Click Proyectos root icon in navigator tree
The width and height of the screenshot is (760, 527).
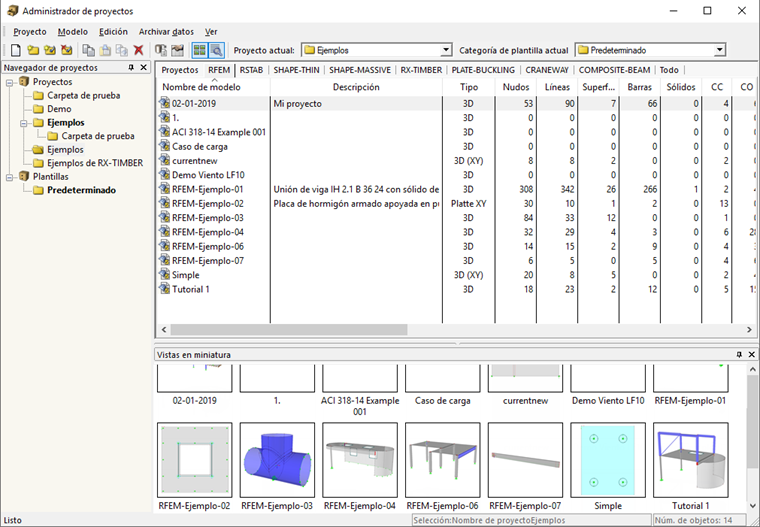coord(24,81)
